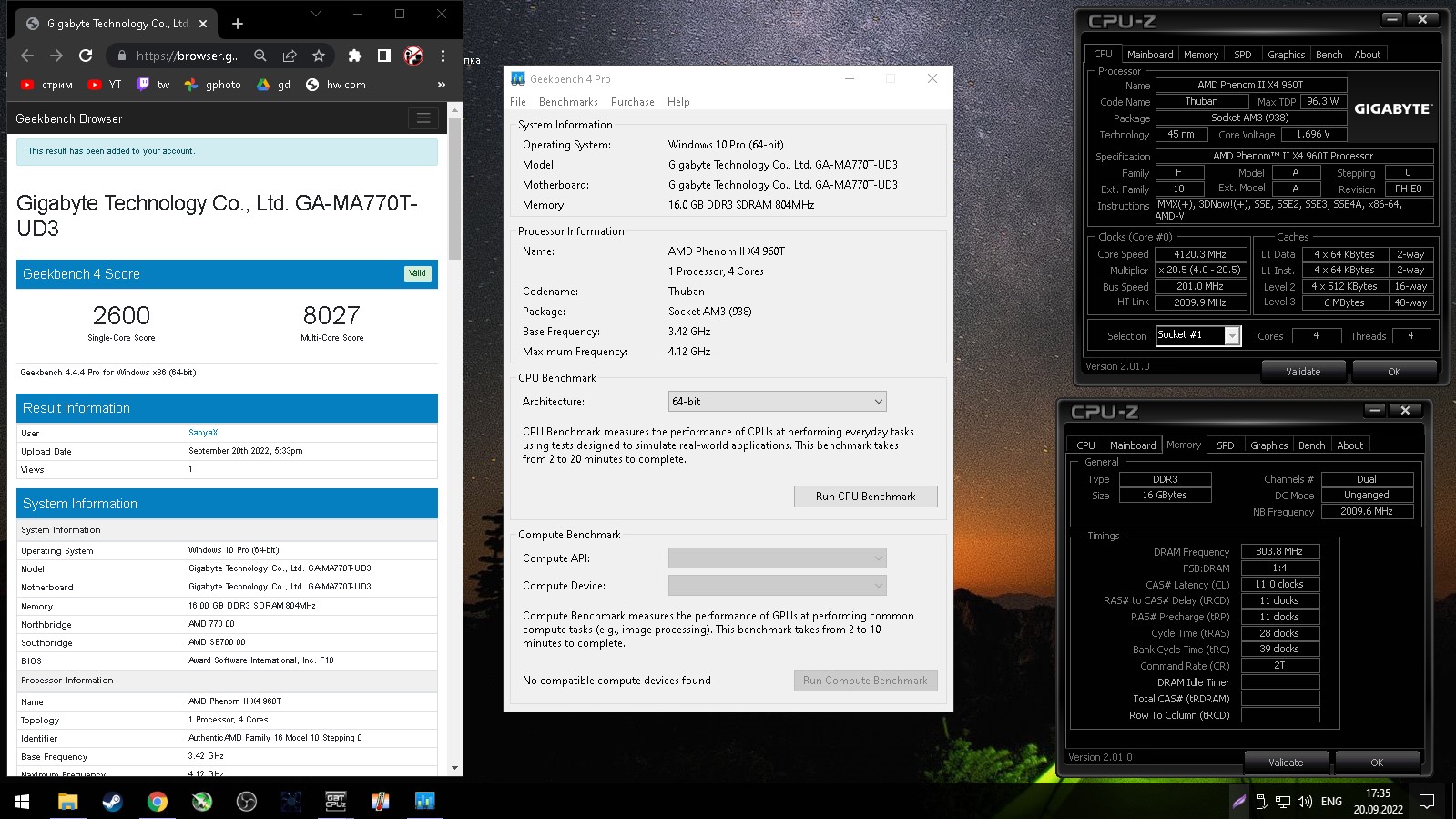This screenshot has width=1456, height=819.
Task: Open the thermometer app on taskbar
Action: [x=381, y=802]
